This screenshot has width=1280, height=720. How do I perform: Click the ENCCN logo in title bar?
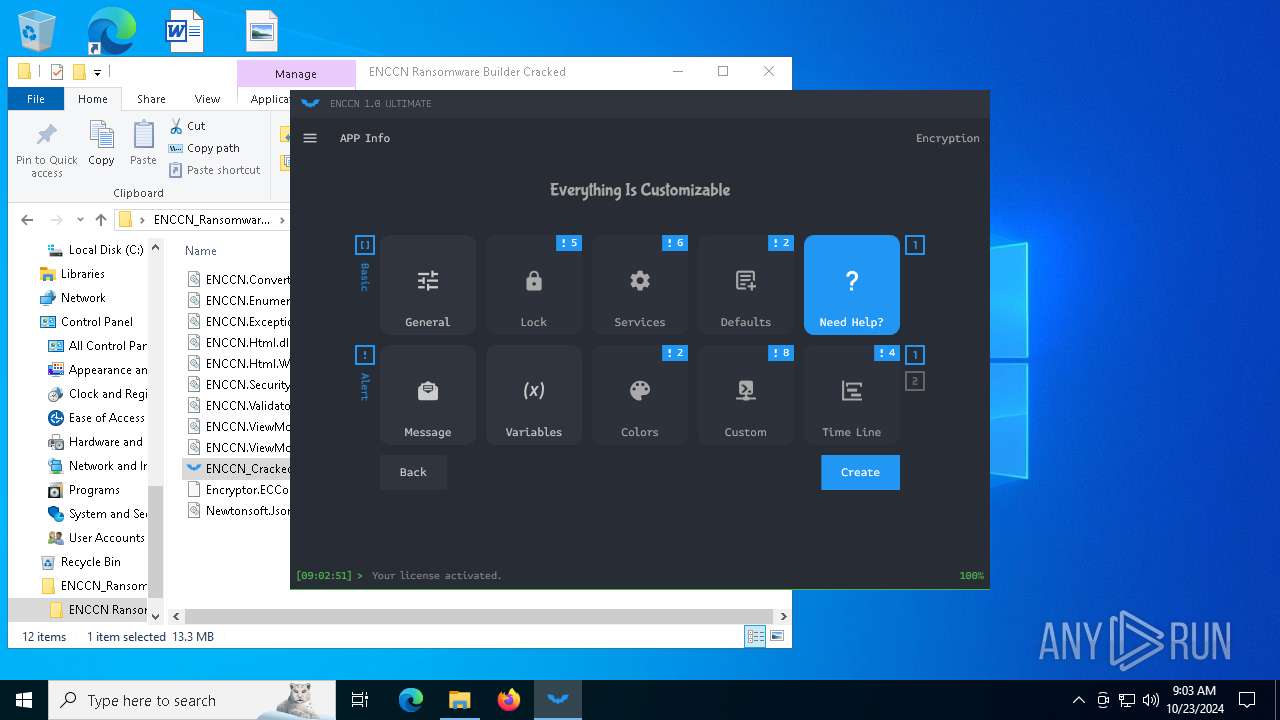(x=310, y=103)
